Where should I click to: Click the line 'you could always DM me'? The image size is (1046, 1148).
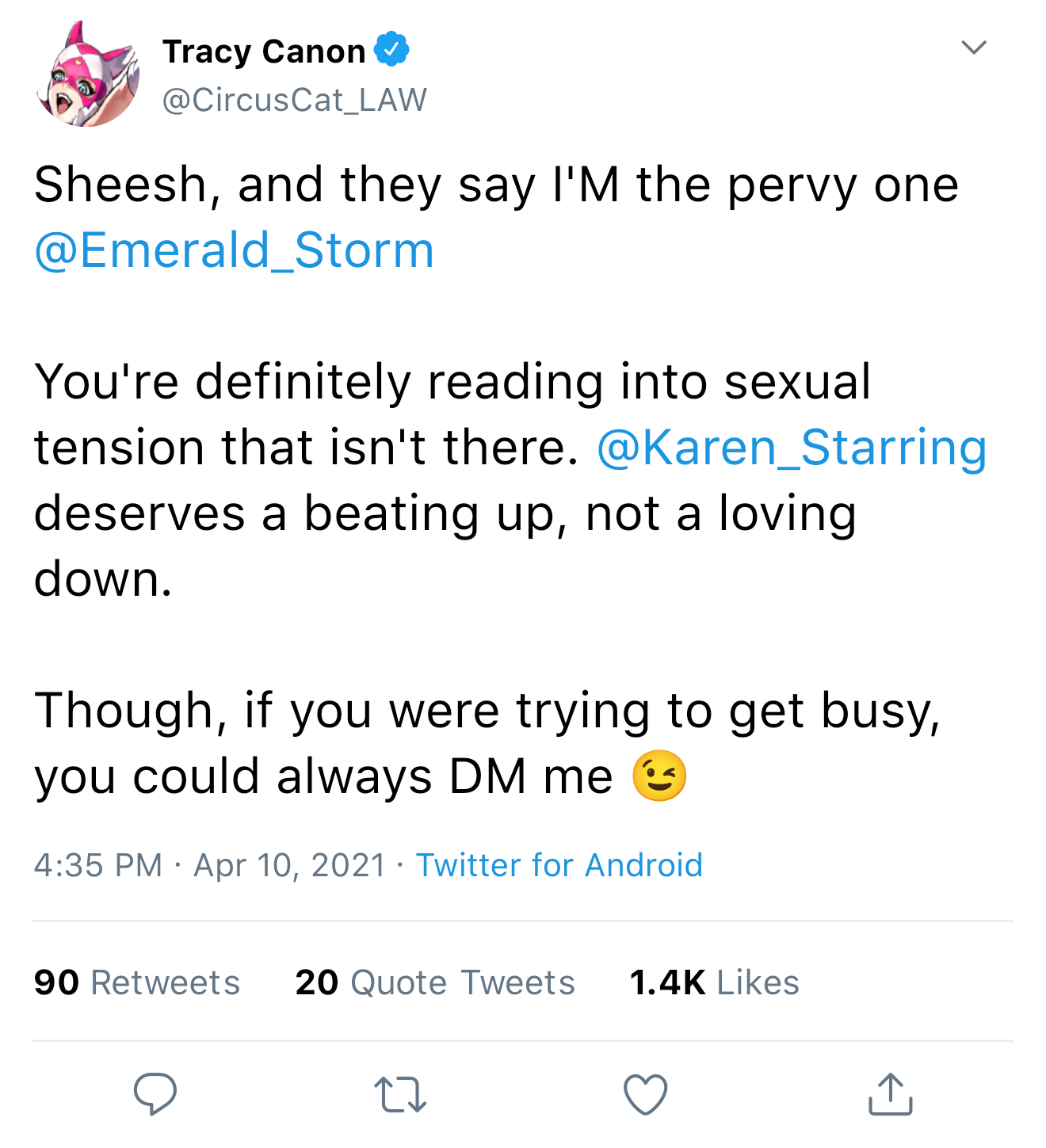point(323,776)
